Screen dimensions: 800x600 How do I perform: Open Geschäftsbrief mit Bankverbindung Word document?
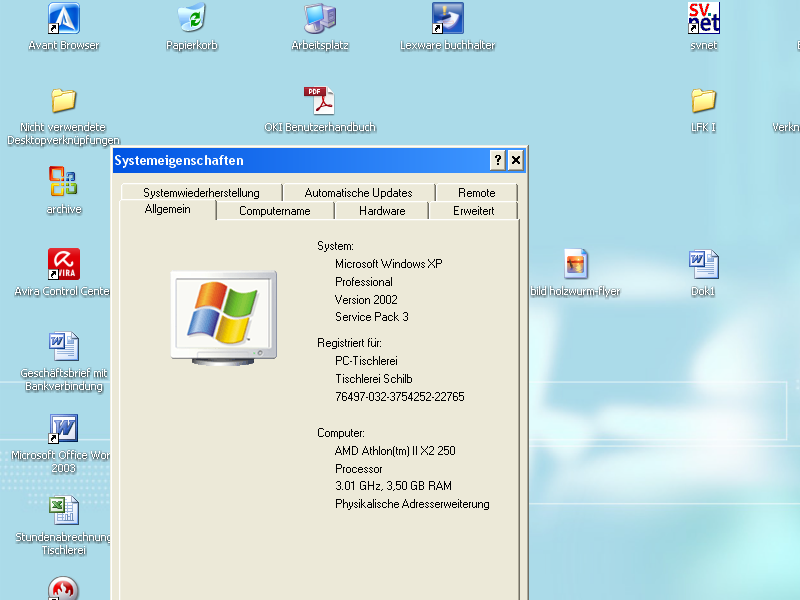pos(64,361)
